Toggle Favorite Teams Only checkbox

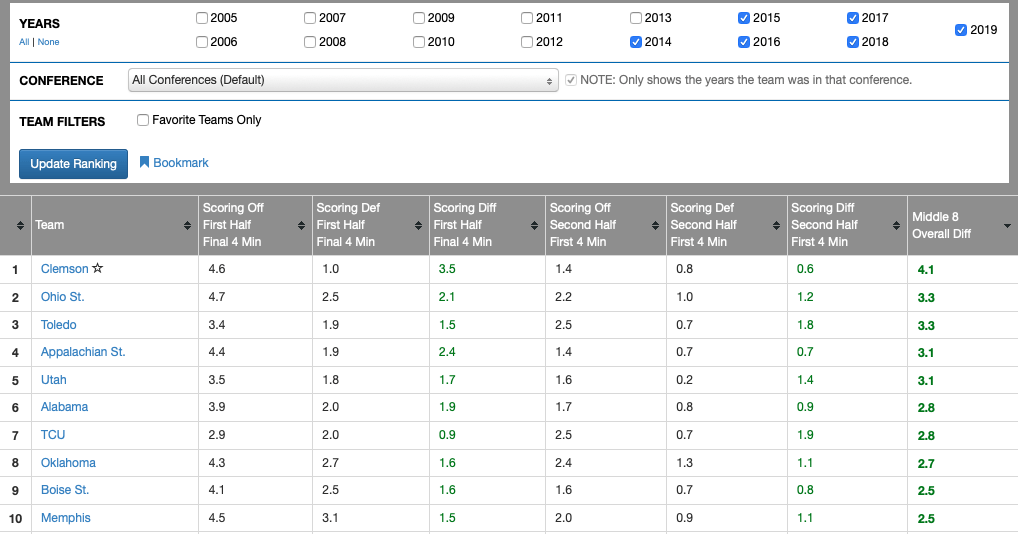[x=143, y=119]
